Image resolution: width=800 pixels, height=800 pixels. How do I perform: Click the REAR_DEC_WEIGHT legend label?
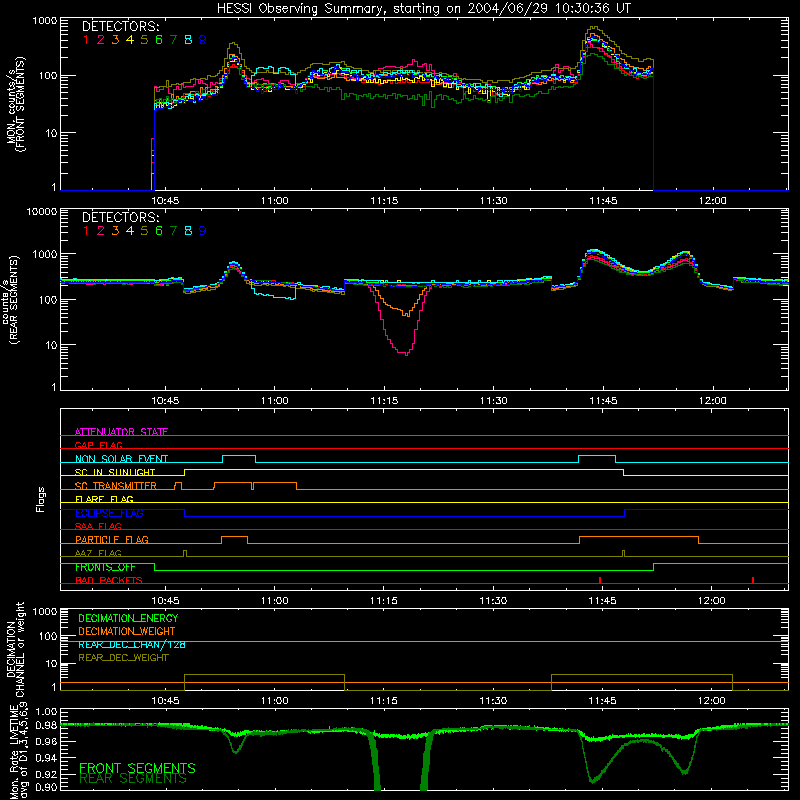pos(123,658)
